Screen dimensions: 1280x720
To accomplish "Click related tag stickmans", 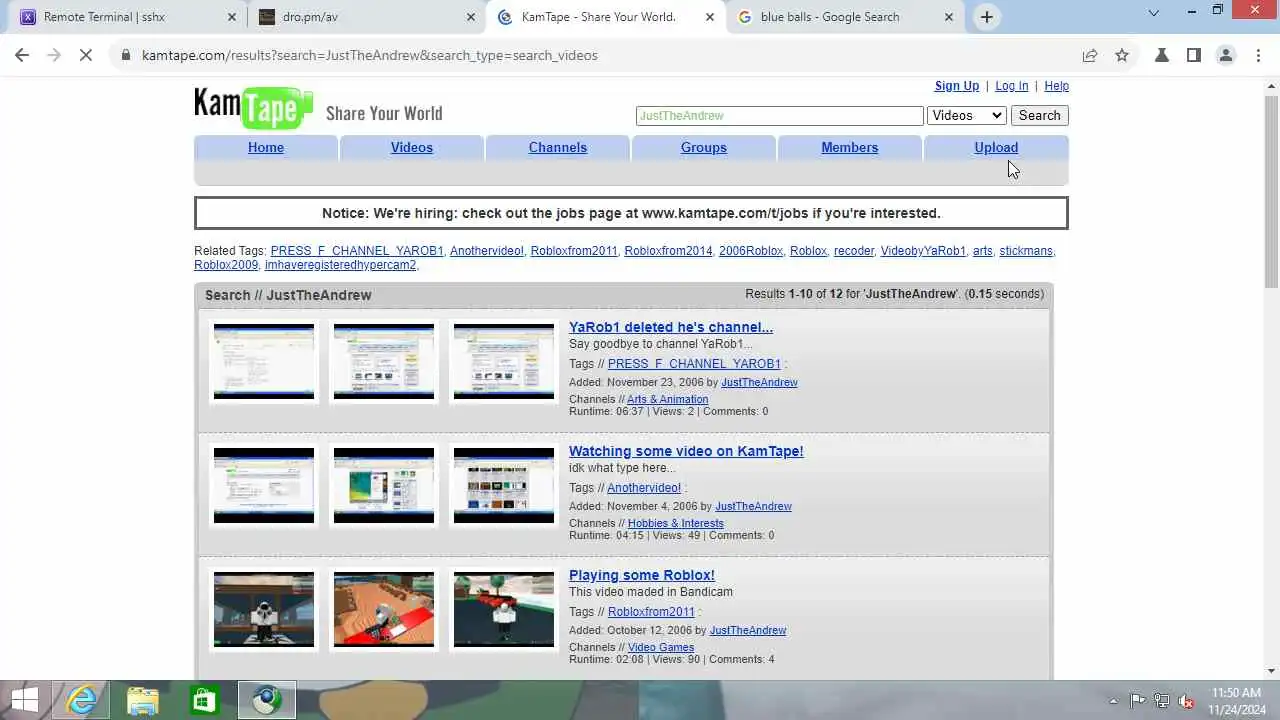I will pos(1026,251).
